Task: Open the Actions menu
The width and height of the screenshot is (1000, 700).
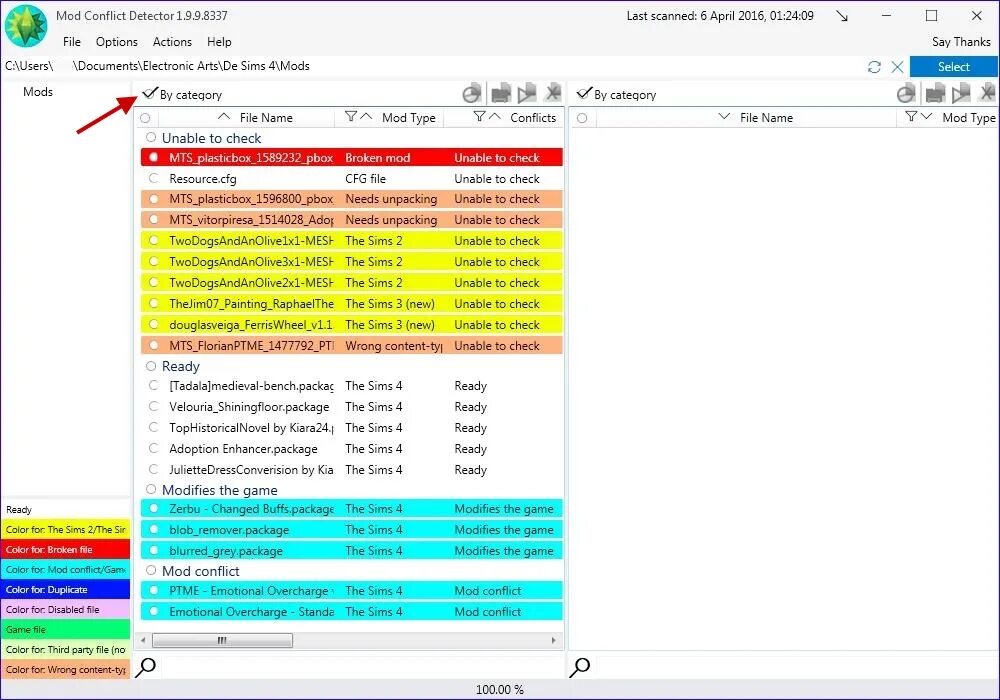Action: click(172, 41)
